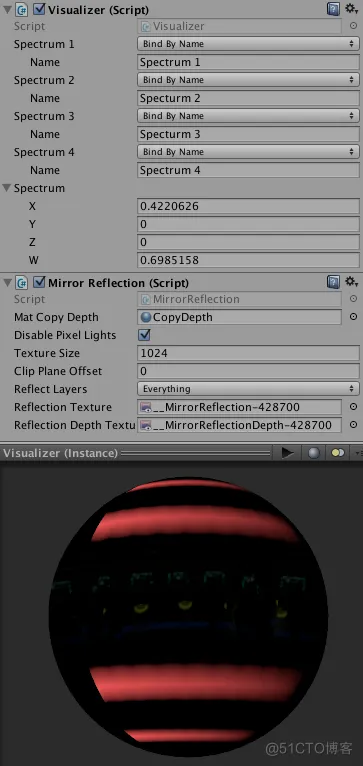Open object picker for MirrorReflection Script field
The image size is (363, 766).
coord(353,299)
